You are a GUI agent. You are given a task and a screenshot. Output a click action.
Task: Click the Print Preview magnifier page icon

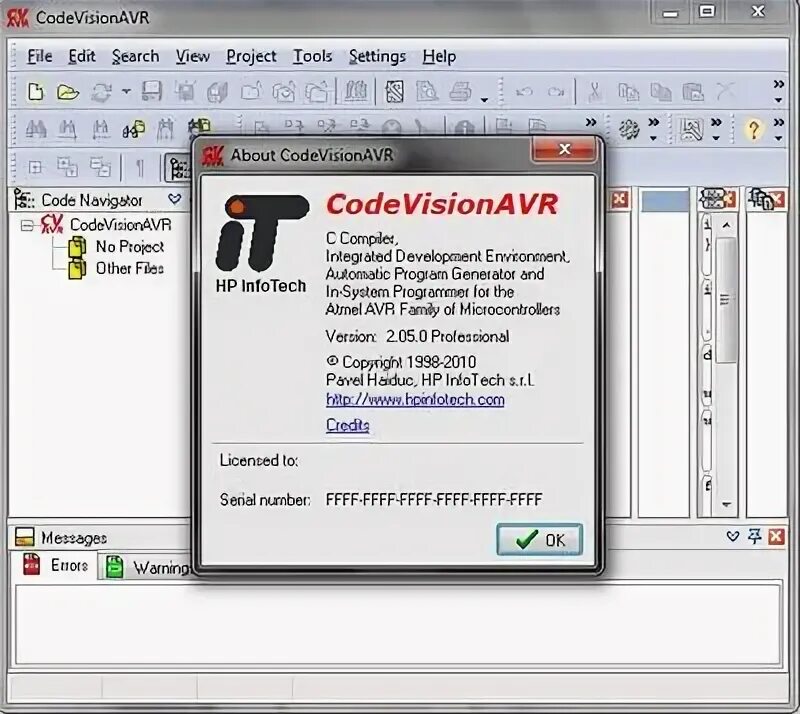coord(427,92)
